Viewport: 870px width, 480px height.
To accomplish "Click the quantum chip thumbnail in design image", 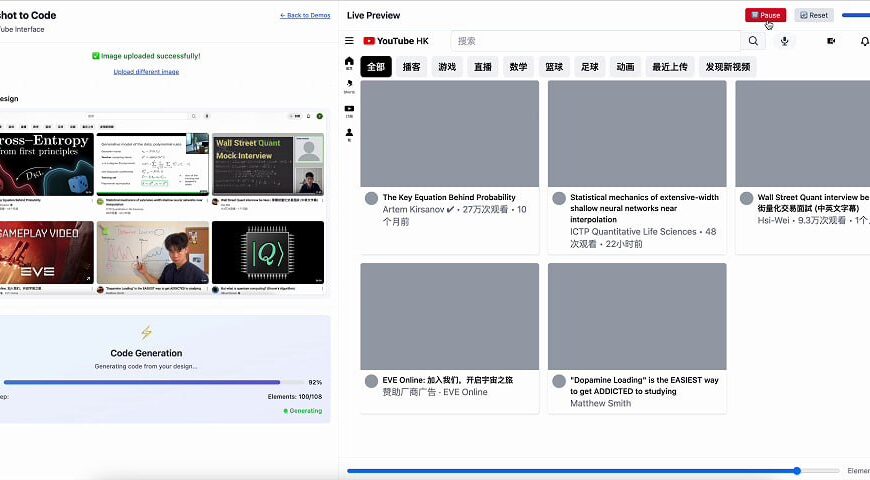I will pos(268,252).
